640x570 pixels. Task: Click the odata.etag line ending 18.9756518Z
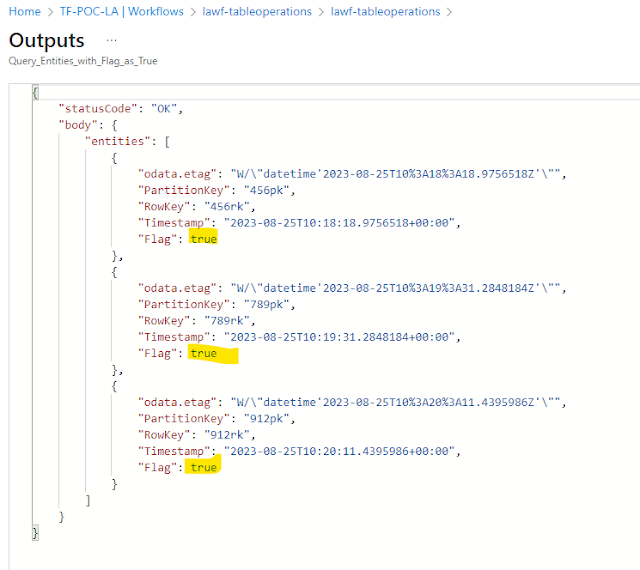[352, 174]
